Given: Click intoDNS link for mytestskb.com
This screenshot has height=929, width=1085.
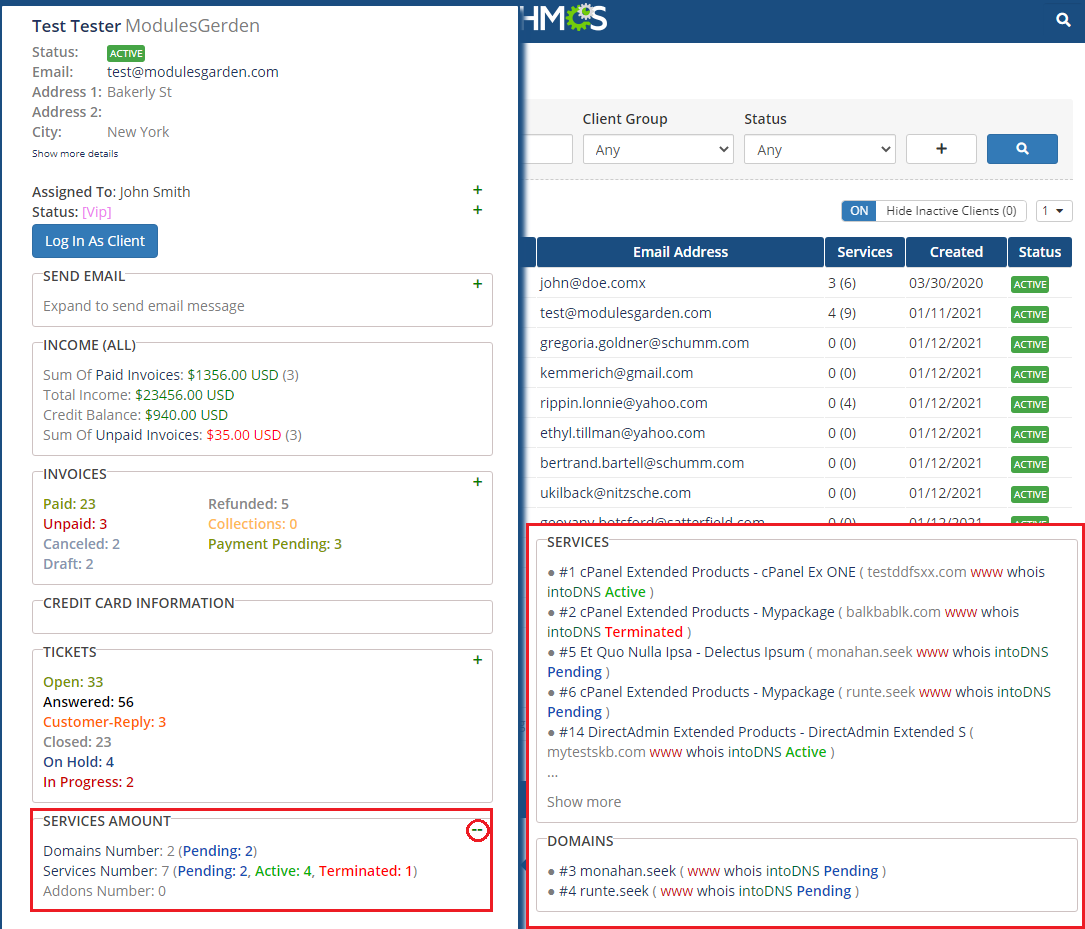Looking at the screenshot, I should tap(754, 752).
